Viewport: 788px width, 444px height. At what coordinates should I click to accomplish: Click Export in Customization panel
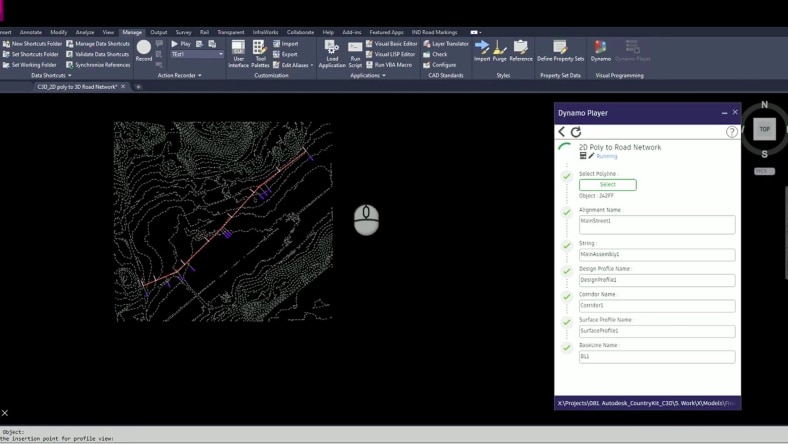click(x=285, y=54)
